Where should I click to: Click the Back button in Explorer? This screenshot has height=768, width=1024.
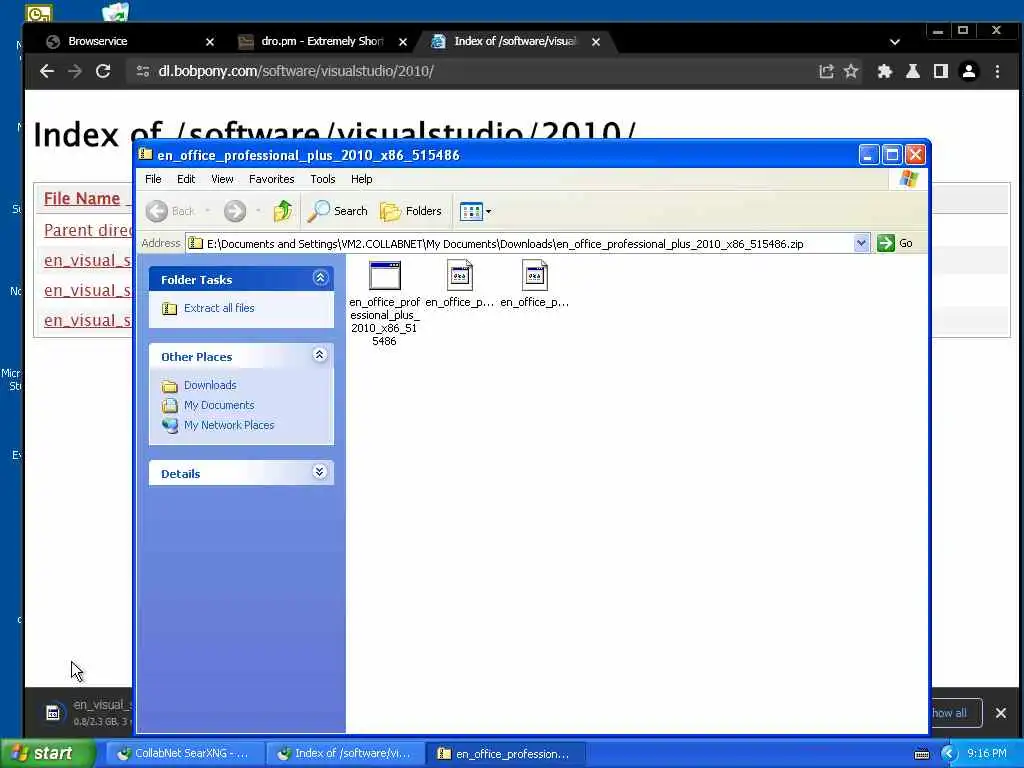point(170,211)
